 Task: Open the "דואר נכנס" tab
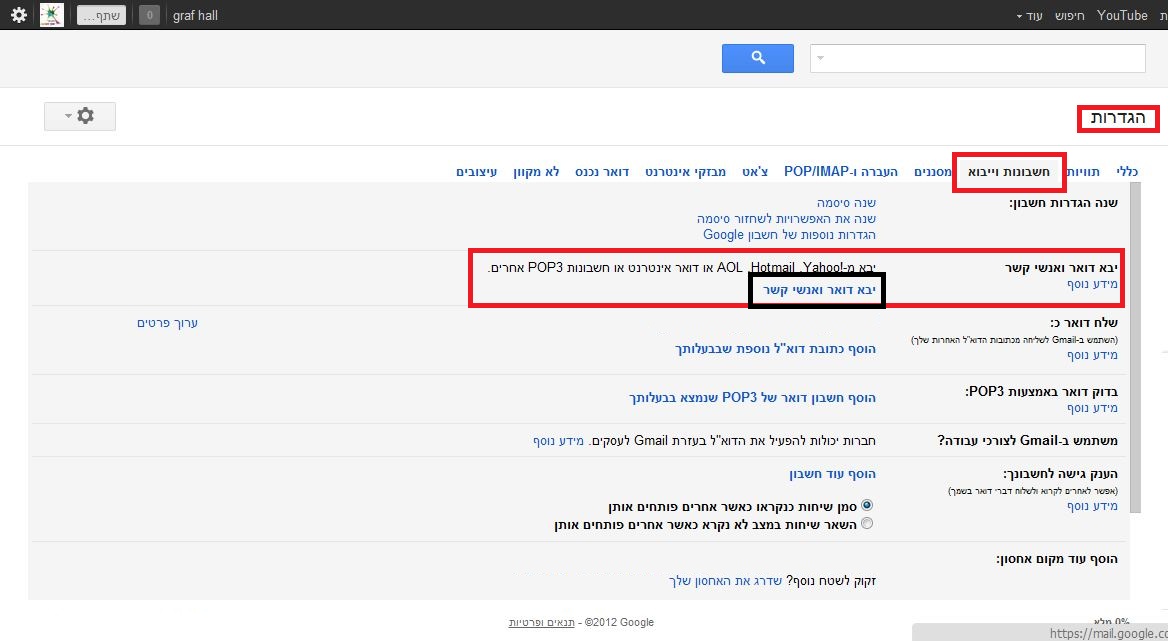(x=602, y=172)
